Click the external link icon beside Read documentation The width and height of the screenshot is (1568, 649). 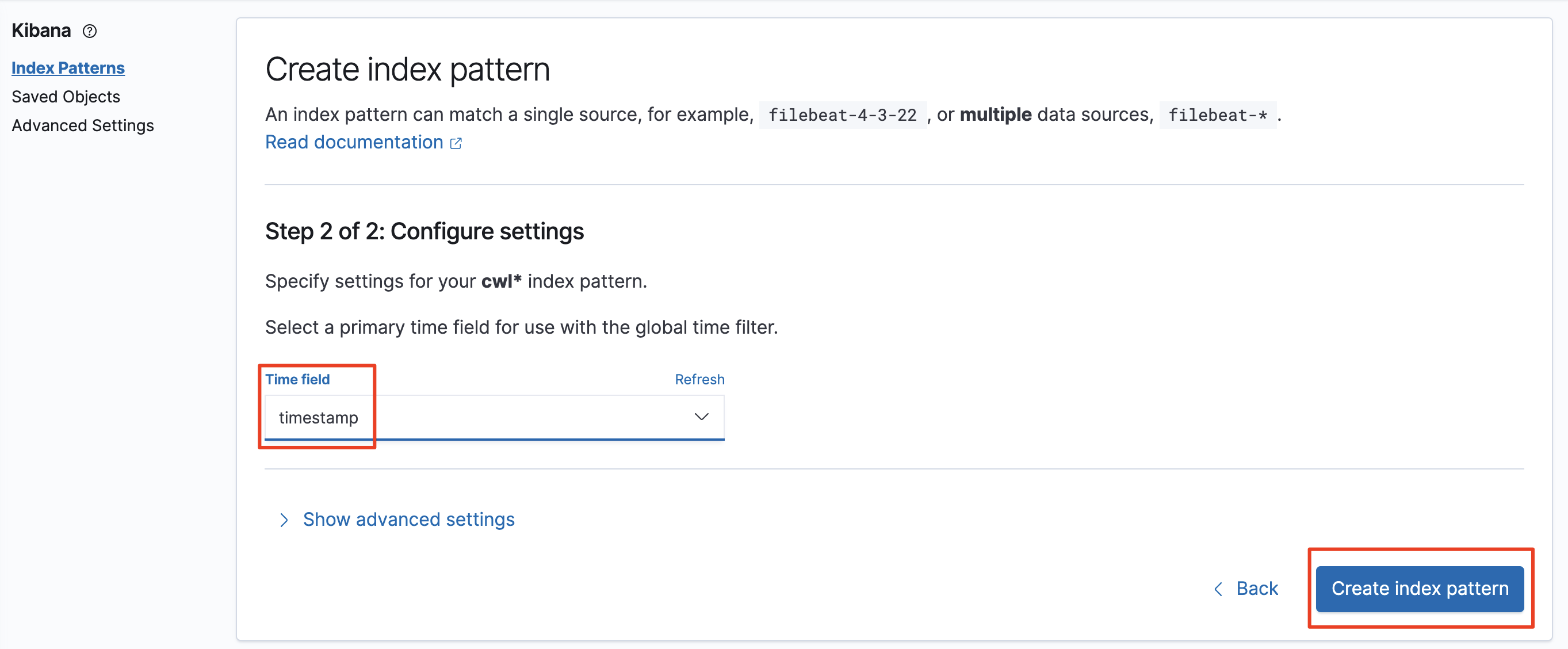[x=456, y=143]
